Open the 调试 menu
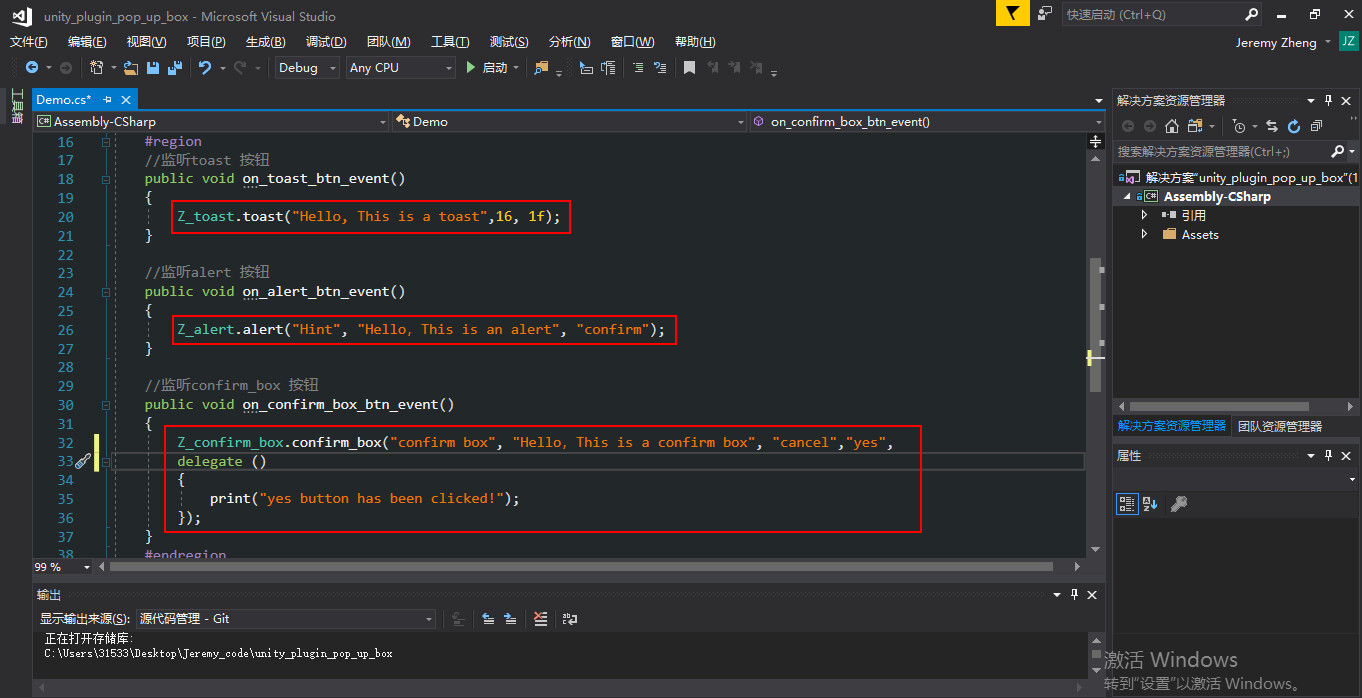This screenshot has height=698, width=1362. (325, 41)
